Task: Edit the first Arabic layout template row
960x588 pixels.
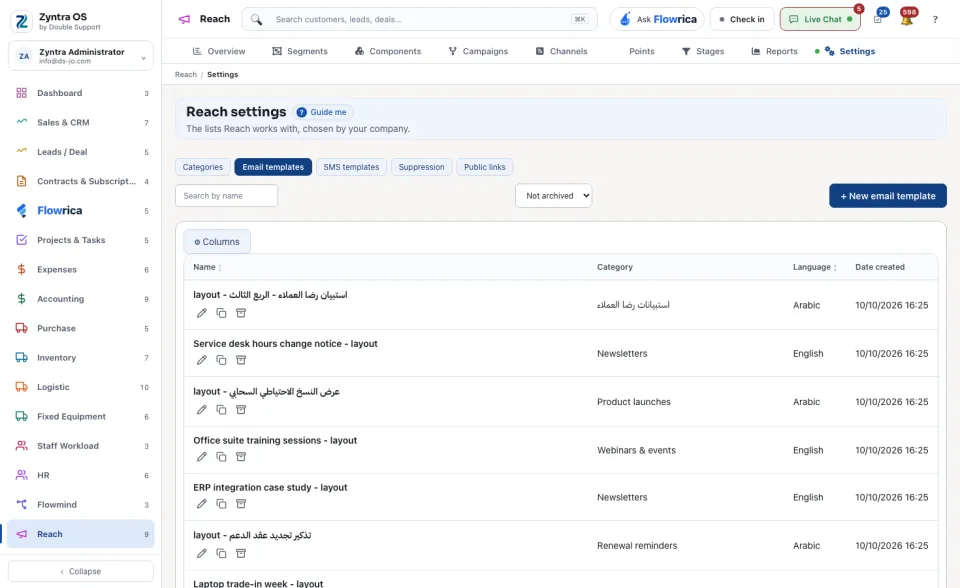Action: point(201,313)
